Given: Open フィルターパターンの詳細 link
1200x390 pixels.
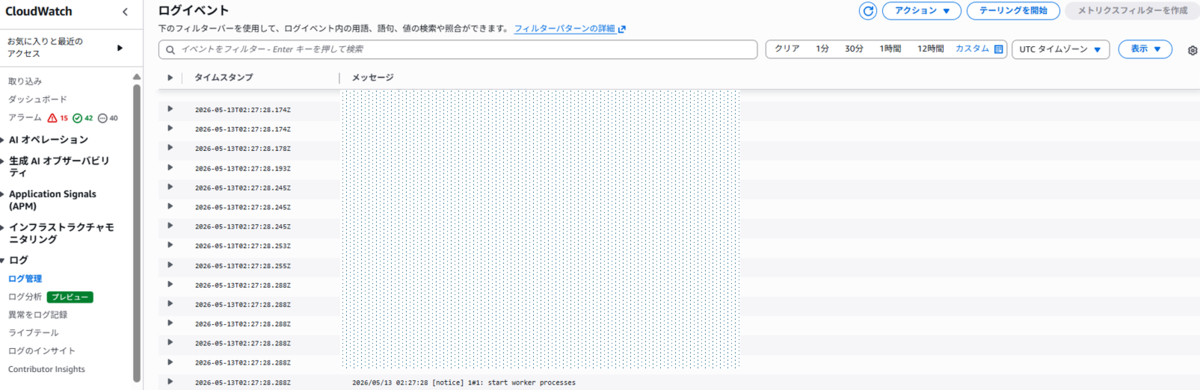Looking at the screenshot, I should pyautogui.click(x=570, y=29).
